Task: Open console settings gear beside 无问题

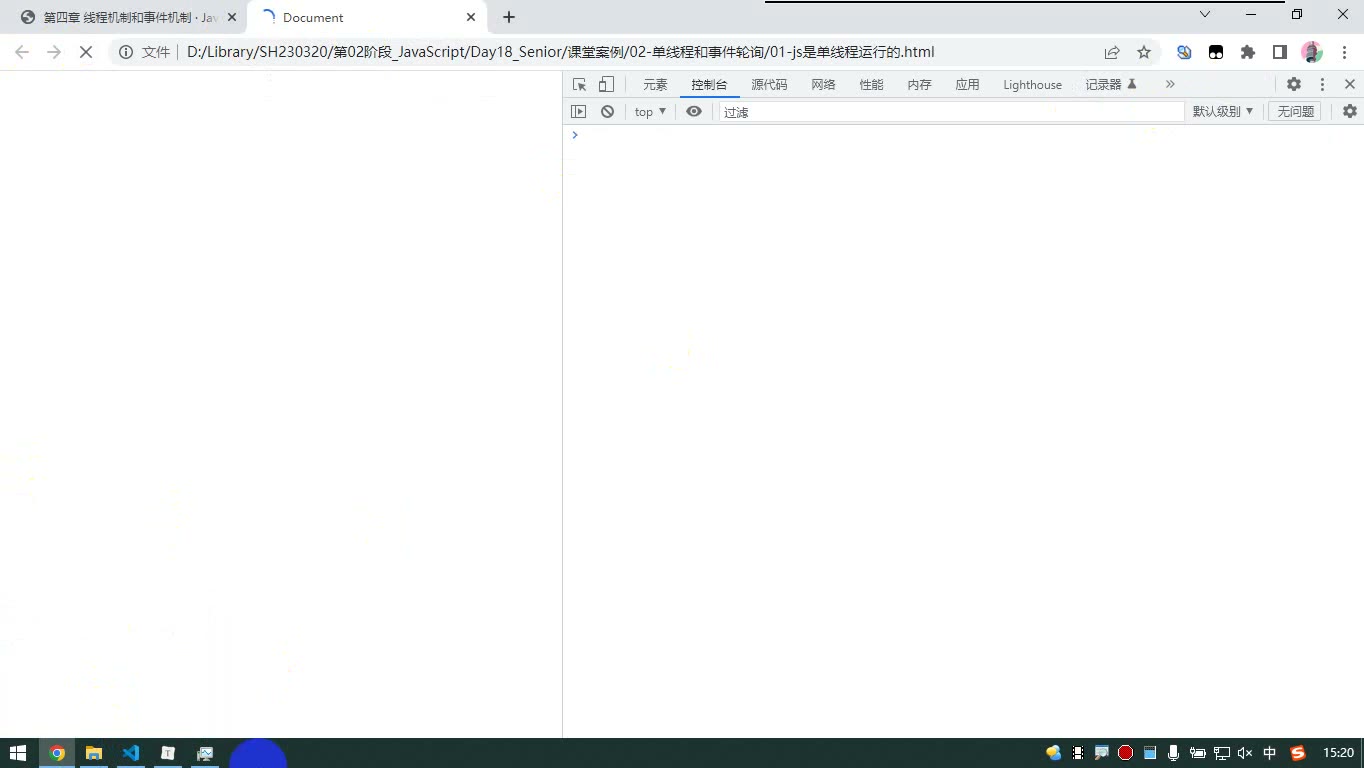Action: tap(1350, 112)
